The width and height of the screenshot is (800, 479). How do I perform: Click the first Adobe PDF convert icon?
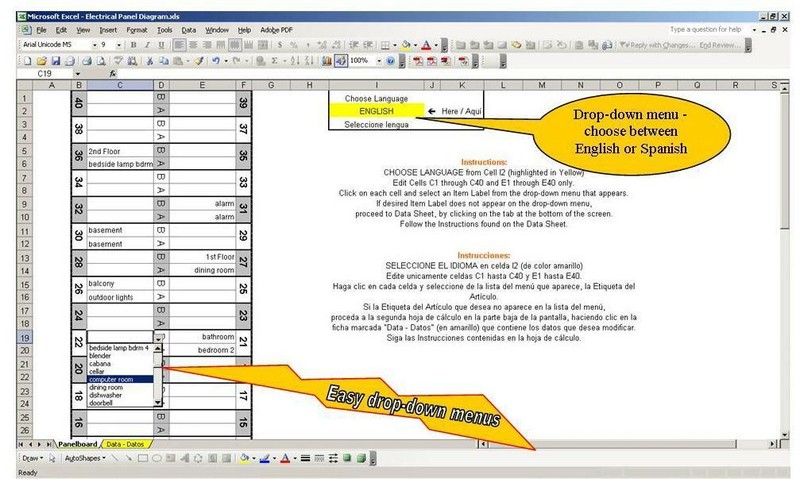click(418, 61)
